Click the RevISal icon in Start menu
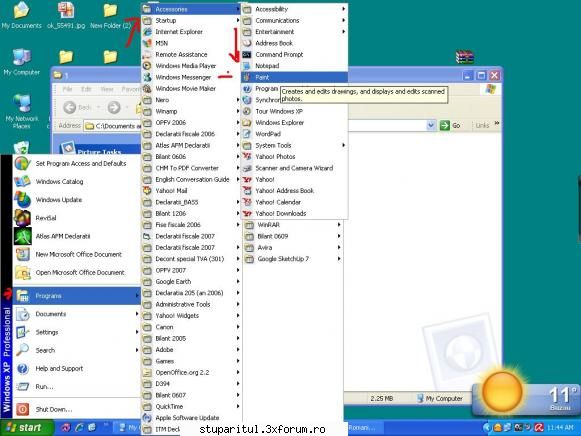The image size is (581, 436). click(x=22, y=218)
